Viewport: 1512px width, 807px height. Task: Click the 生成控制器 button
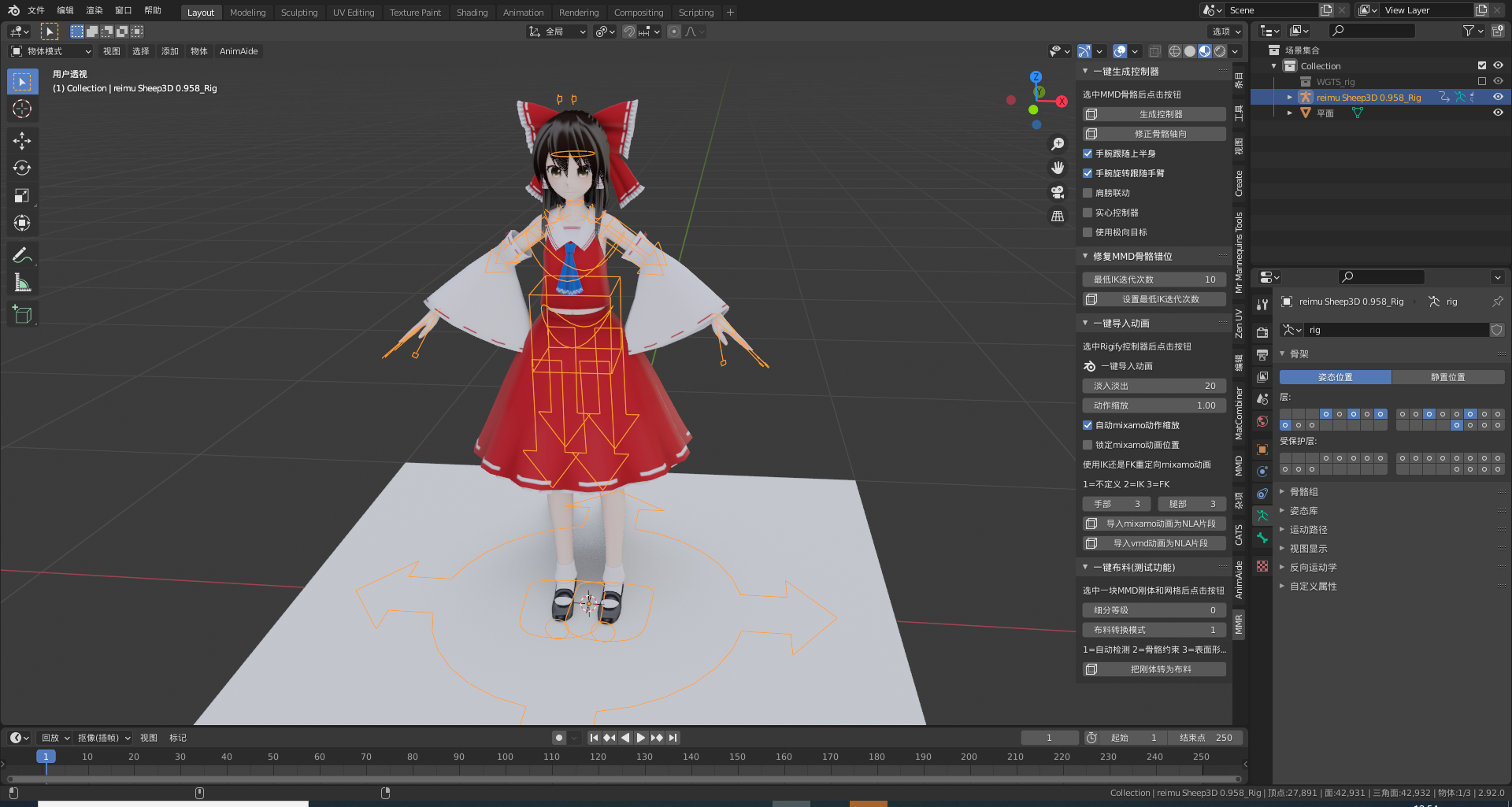point(1154,114)
